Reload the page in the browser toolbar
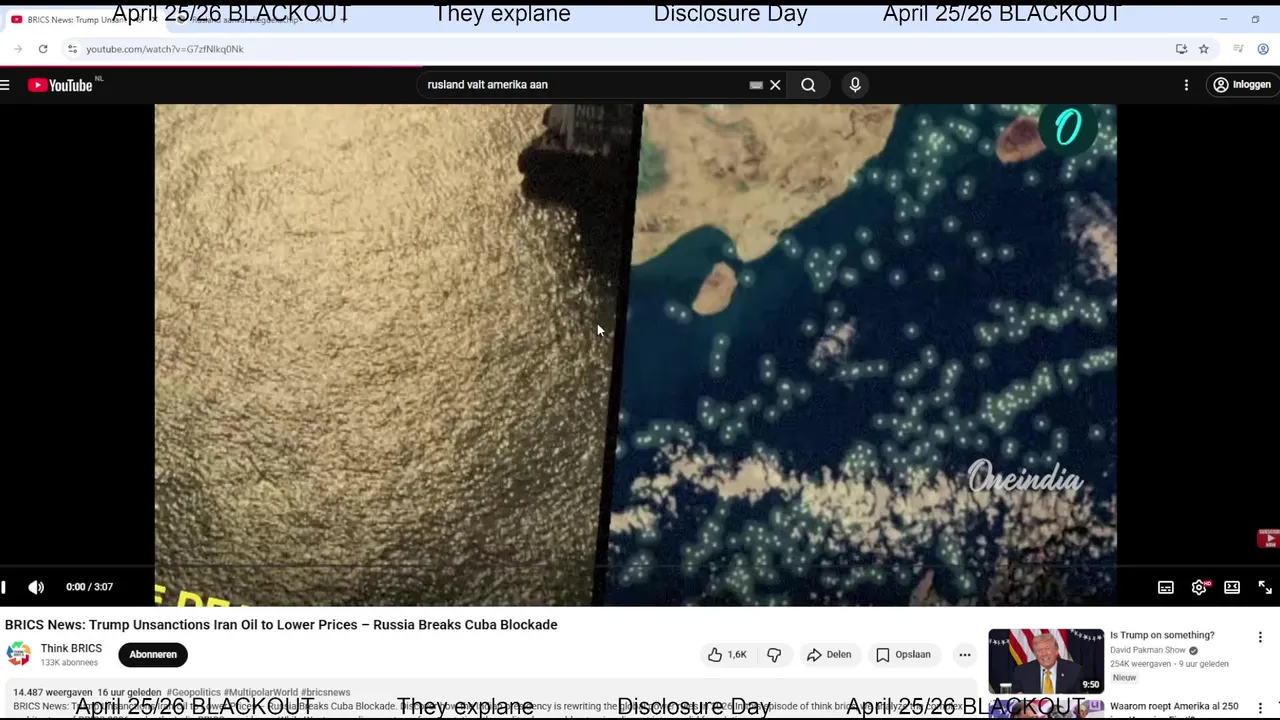 (x=43, y=49)
